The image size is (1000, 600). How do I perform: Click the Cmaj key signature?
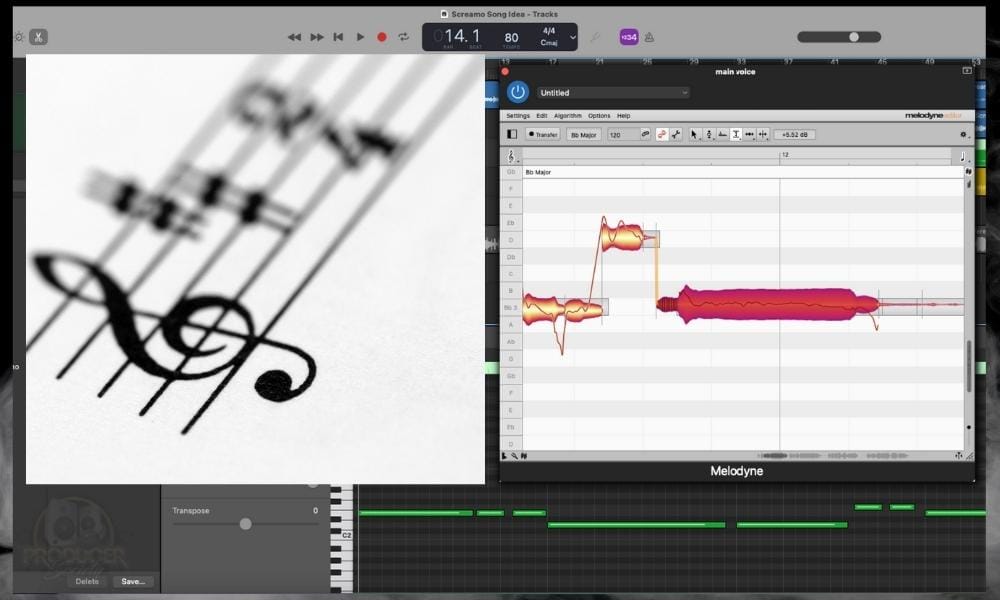click(548, 43)
